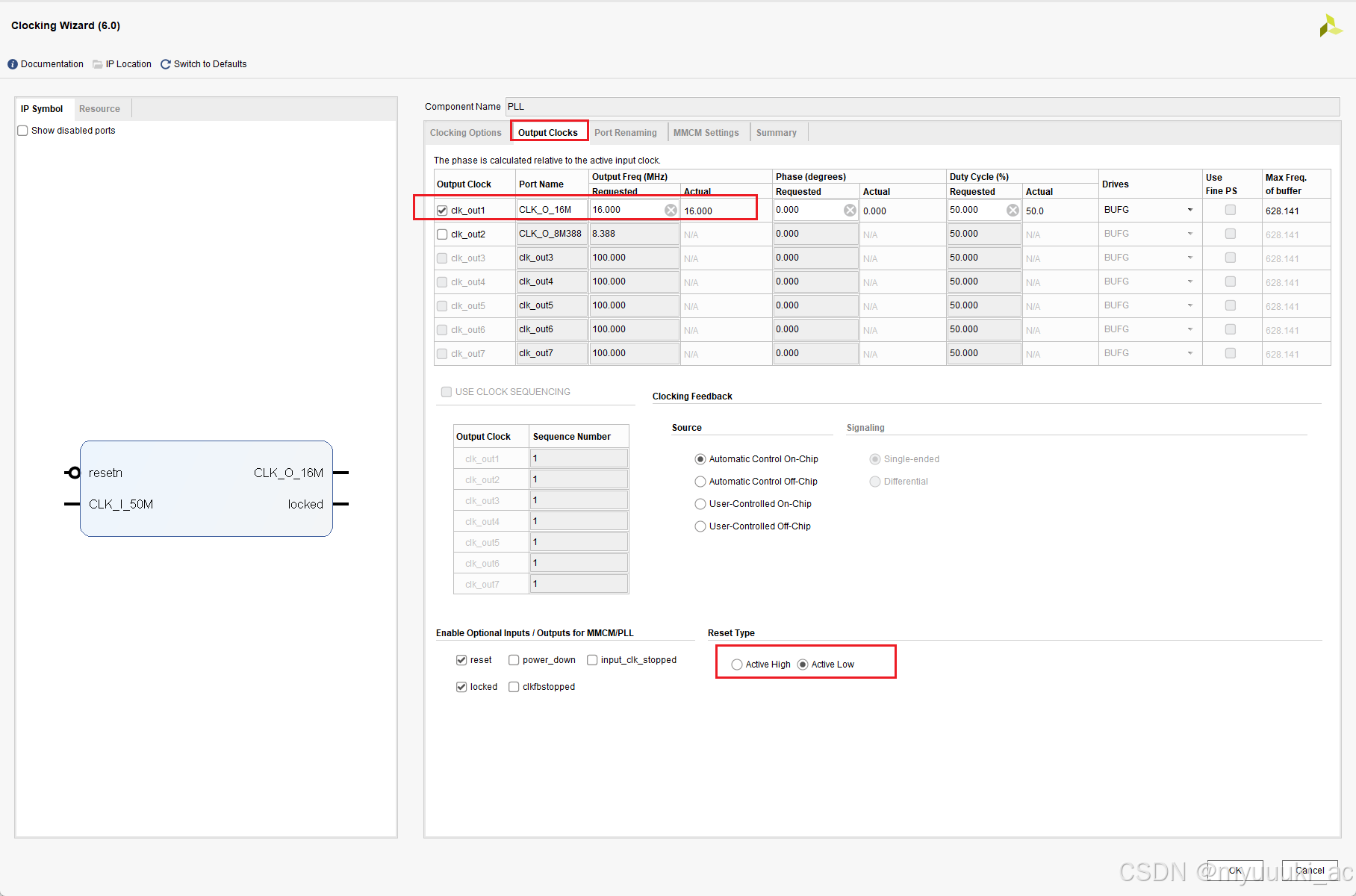Screen dimensions: 1356x896
Task: Click the IP Location folder icon
Action: 98,64
